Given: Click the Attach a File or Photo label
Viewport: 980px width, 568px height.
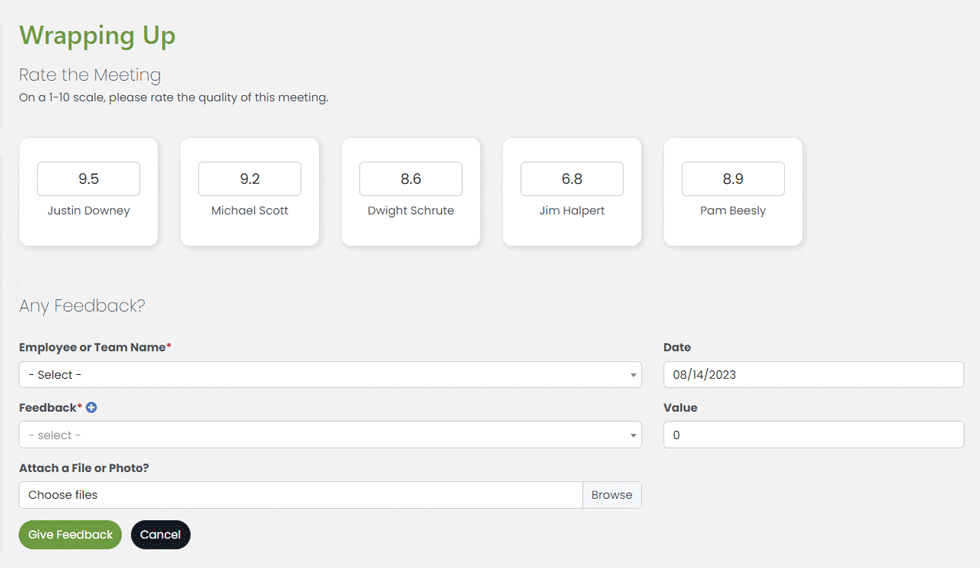Looking at the screenshot, I should click(84, 468).
